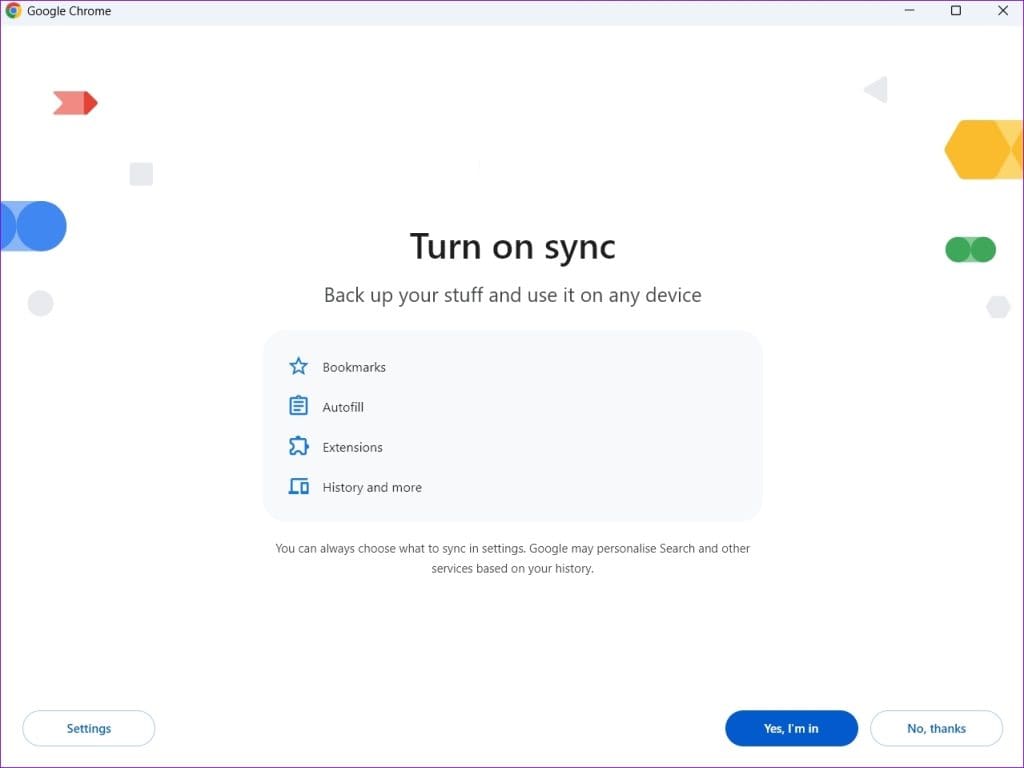Viewport: 1024px width, 768px height.
Task: Click the History and more devices icon
Action: pyautogui.click(x=298, y=486)
